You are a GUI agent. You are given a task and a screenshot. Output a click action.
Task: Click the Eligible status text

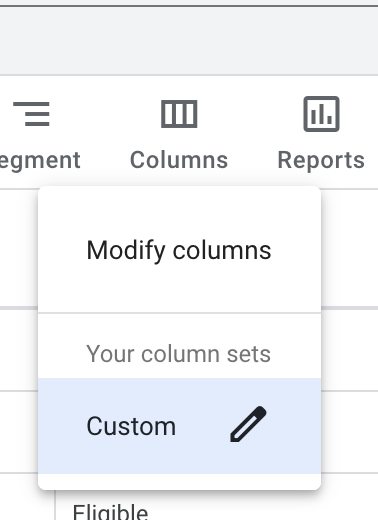(x=110, y=512)
